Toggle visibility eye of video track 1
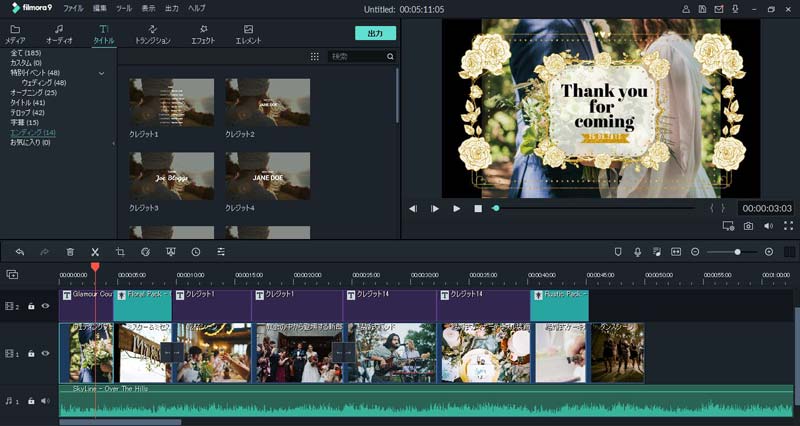Viewport: 800px width, 426px height. (45, 354)
